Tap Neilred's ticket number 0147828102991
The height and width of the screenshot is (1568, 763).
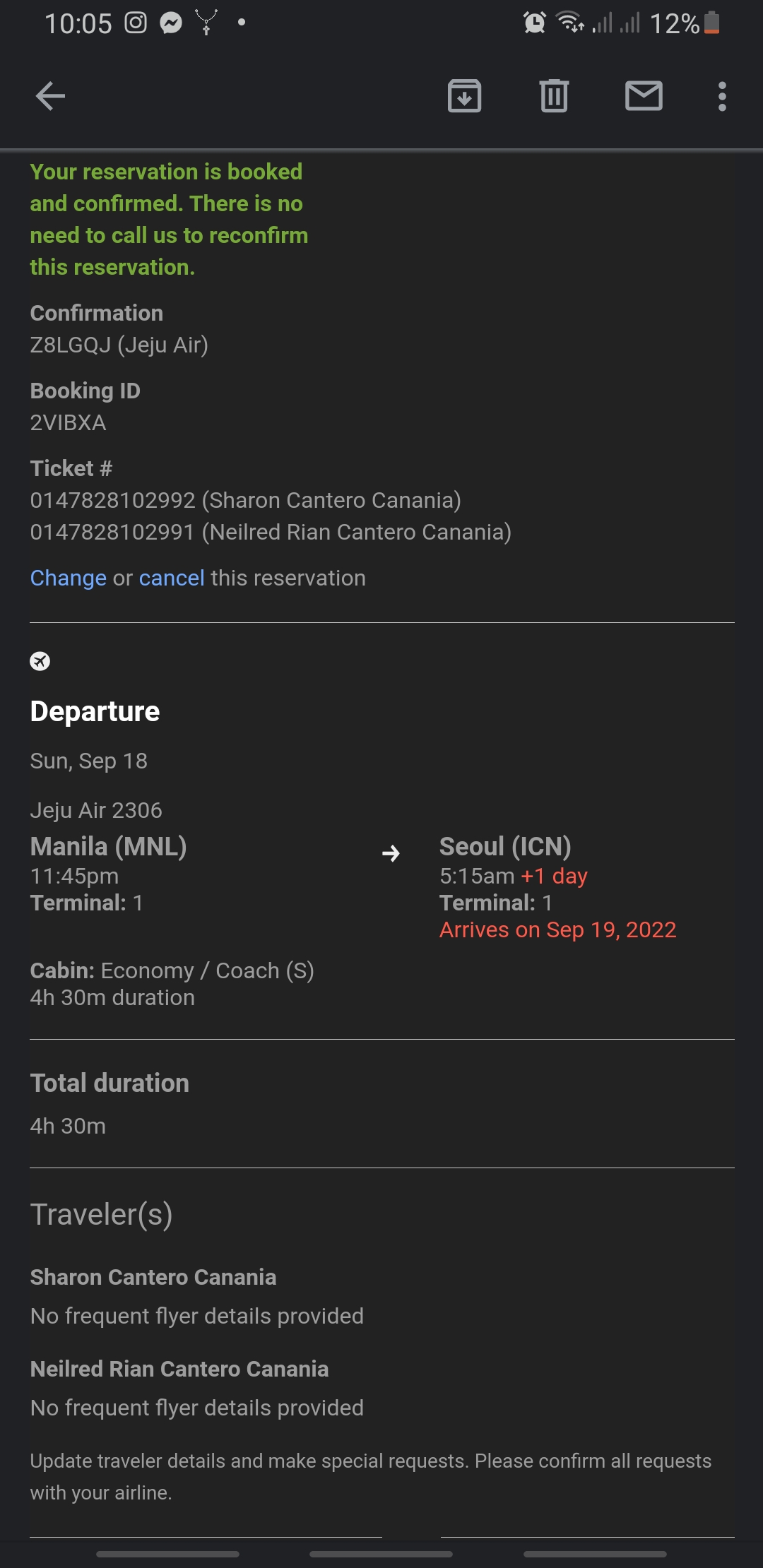pyautogui.click(x=112, y=532)
